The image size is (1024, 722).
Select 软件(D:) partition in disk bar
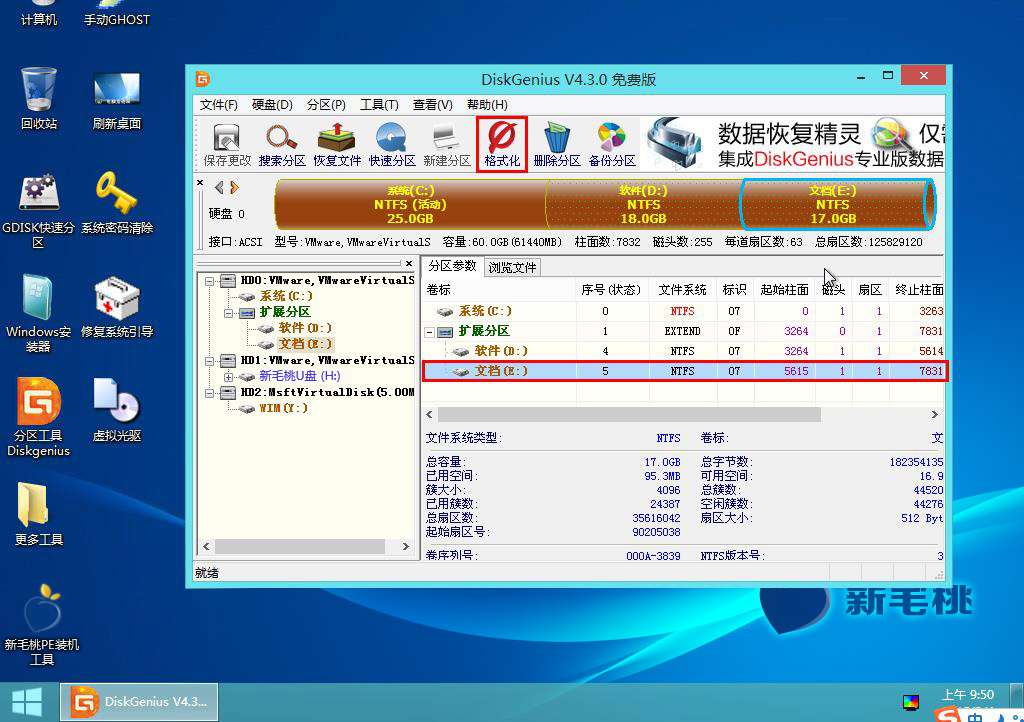(643, 204)
